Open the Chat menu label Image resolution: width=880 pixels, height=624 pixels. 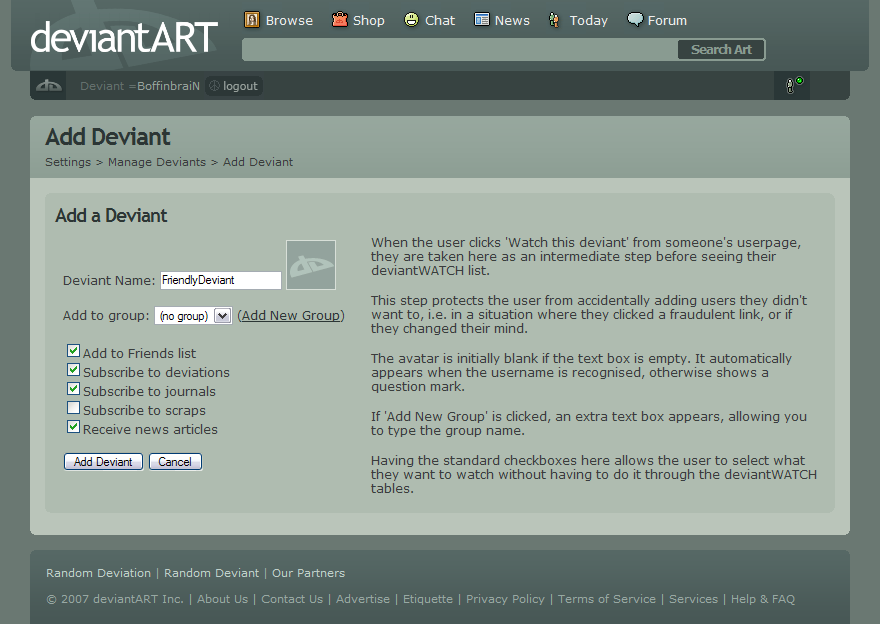[440, 20]
